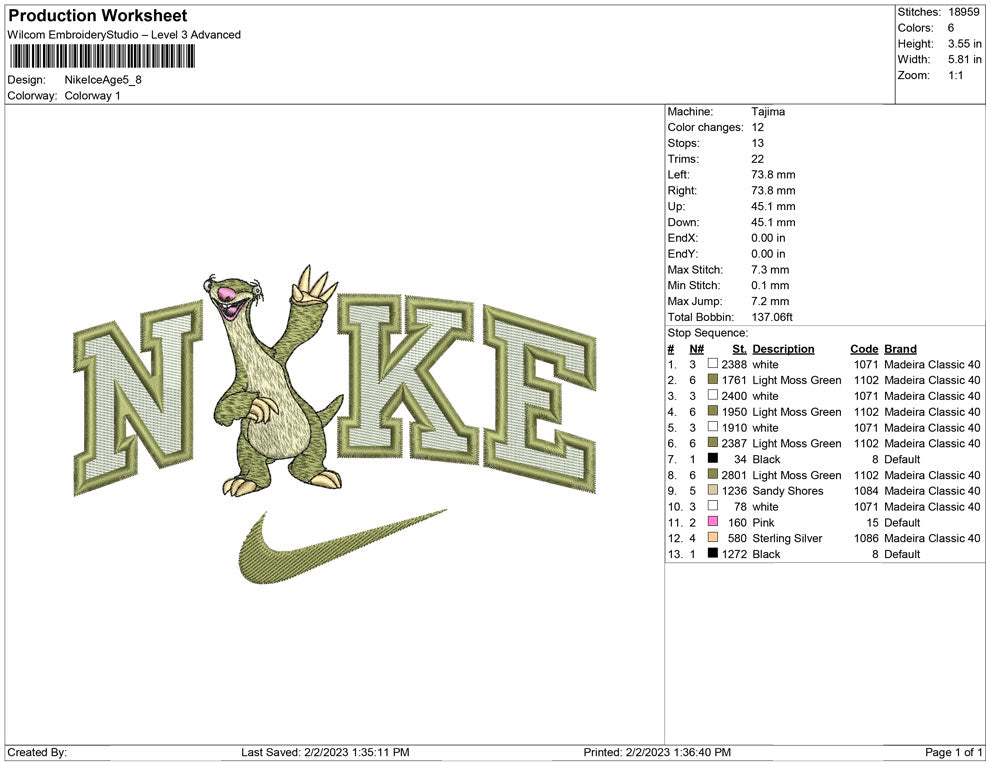This screenshot has width=990, height=762.
Task: Click the Height value '3.55 in'
Action: (x=964, y=44)
